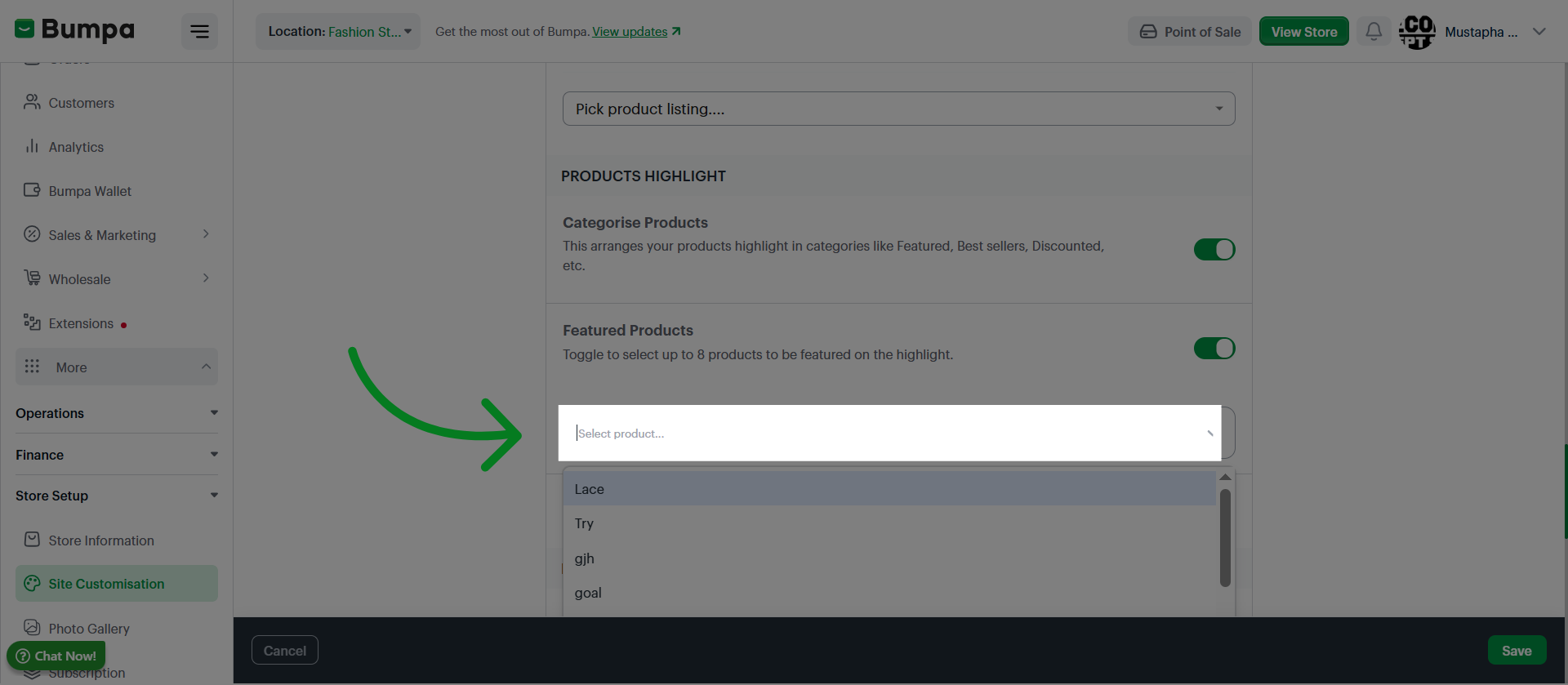This screenshot has width=1568, height=685.
Task: Click the Sales & Marketing percent icon
Action: click(32, 234)
